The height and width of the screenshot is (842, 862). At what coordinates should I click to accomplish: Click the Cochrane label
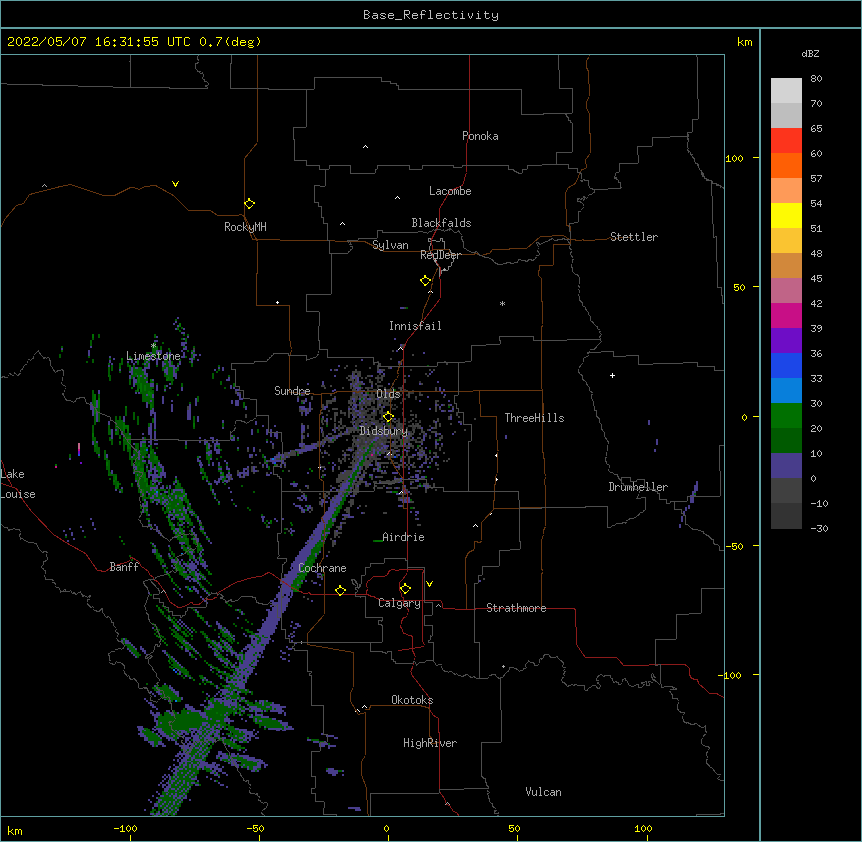[x=322, y=568]
